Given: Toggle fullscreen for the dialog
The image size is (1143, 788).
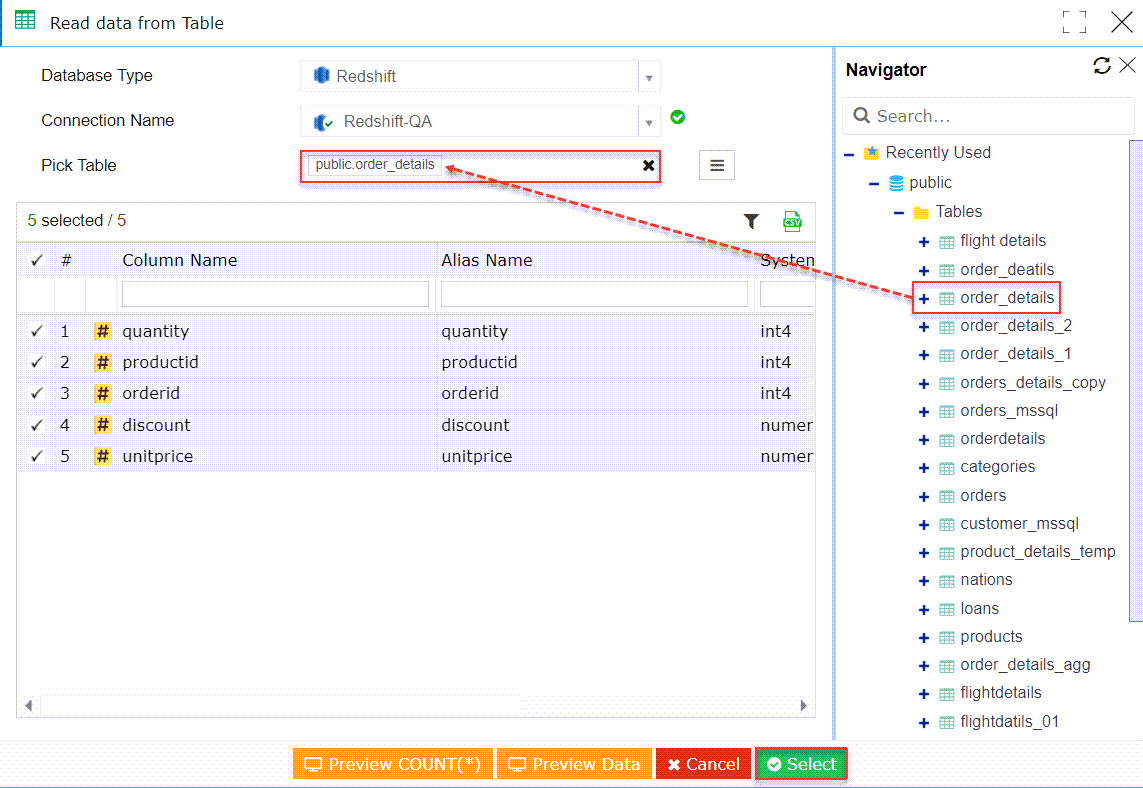Looking at the screenshot, I should (x=1074, y=22).
